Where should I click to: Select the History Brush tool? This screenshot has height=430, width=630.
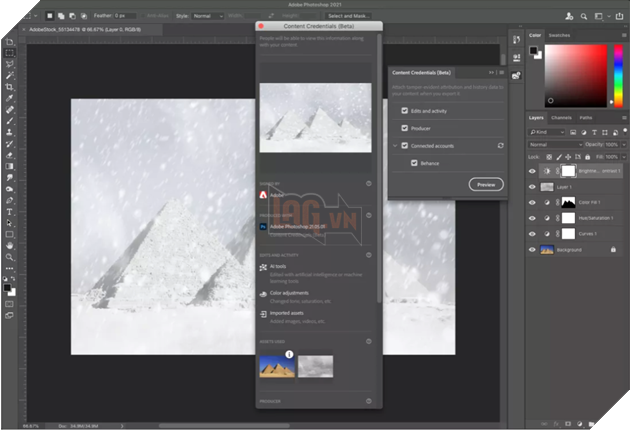tap(10, 143)
